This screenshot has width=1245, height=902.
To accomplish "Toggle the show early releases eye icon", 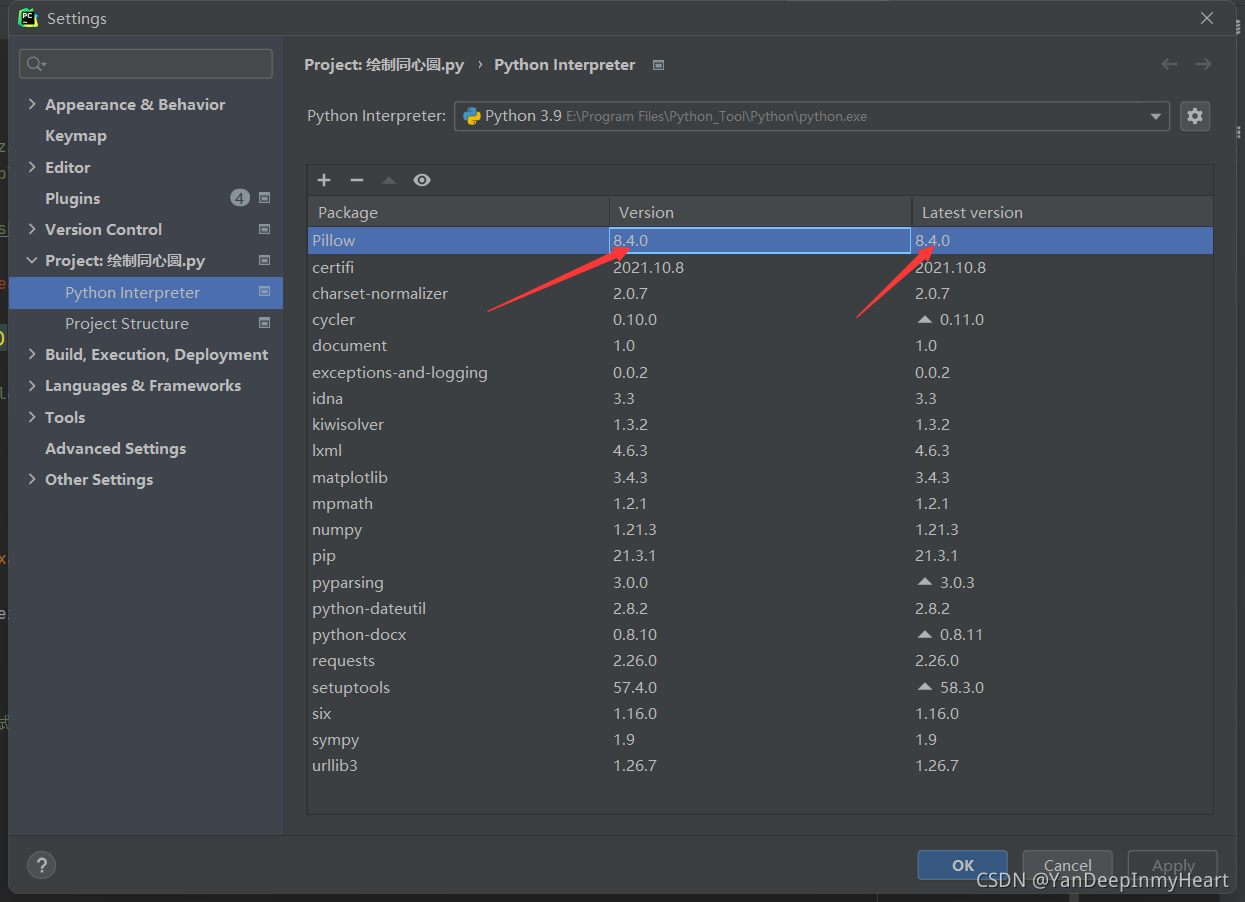I will 422,180.
